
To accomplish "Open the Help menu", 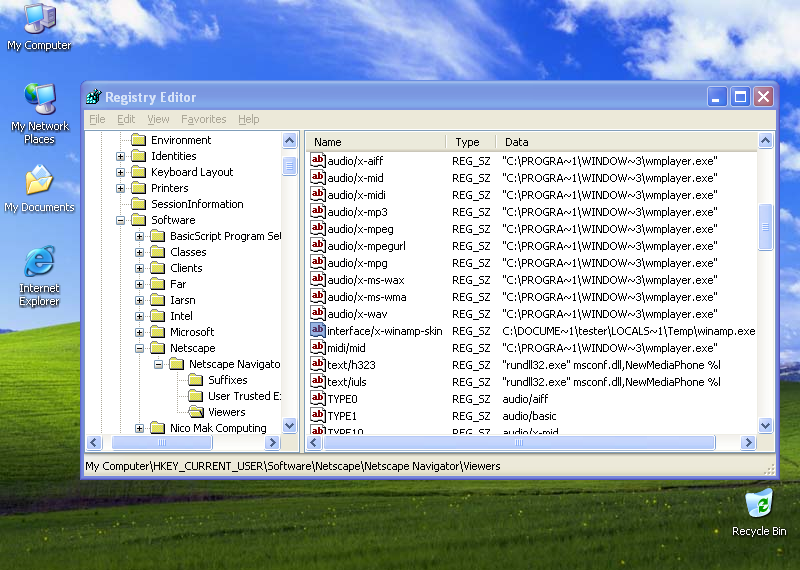I will pos(248,119).
